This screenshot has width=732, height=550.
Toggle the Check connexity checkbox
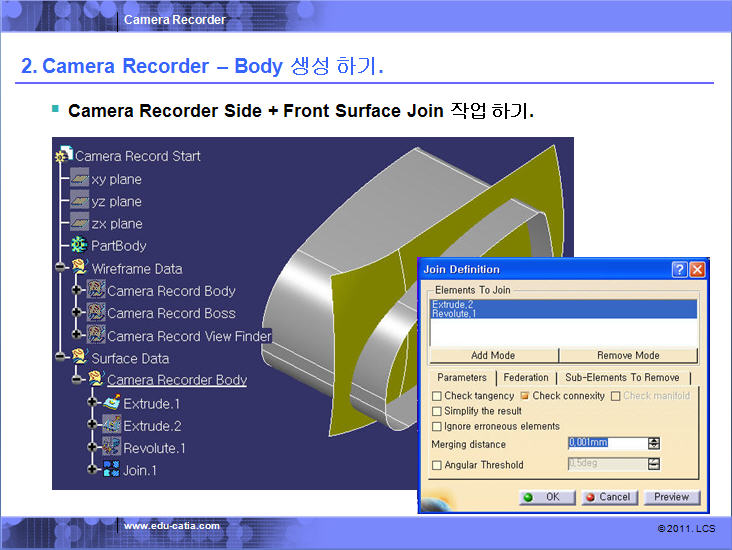[x=524, y=396]
